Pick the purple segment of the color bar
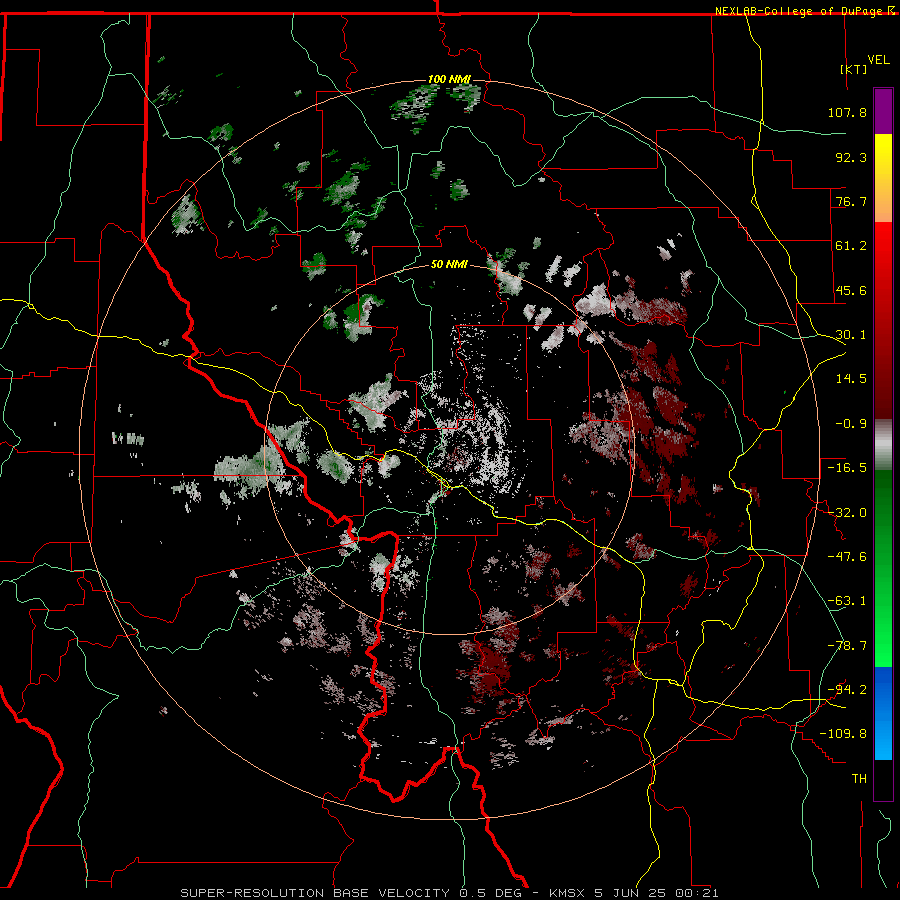Image resolution: width=900 pixels, height=900 pixels. pos(883,111)
